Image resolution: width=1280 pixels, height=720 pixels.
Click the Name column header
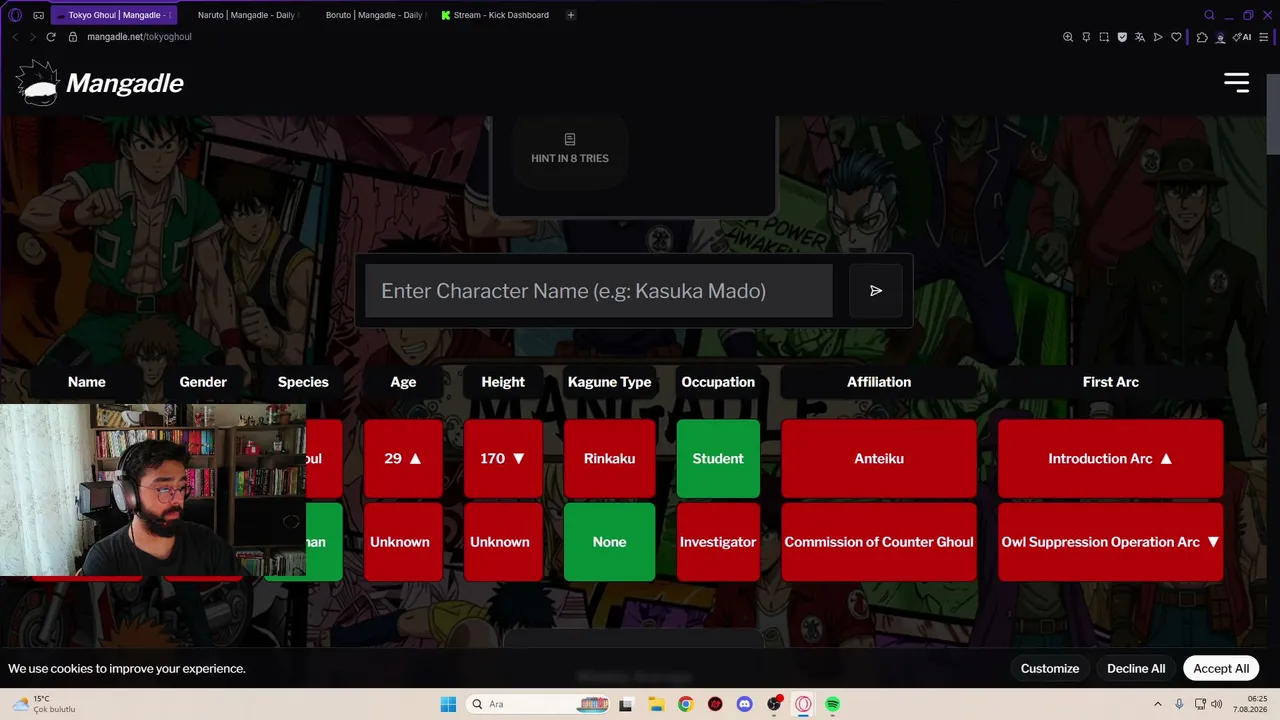click(x=87, y=382)
